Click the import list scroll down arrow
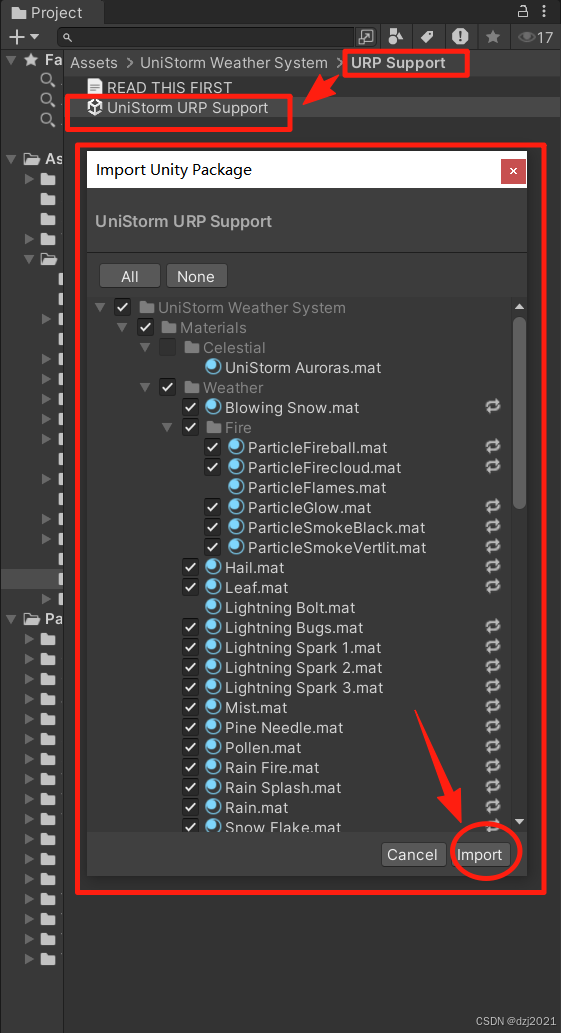 [x=519, y=821]
